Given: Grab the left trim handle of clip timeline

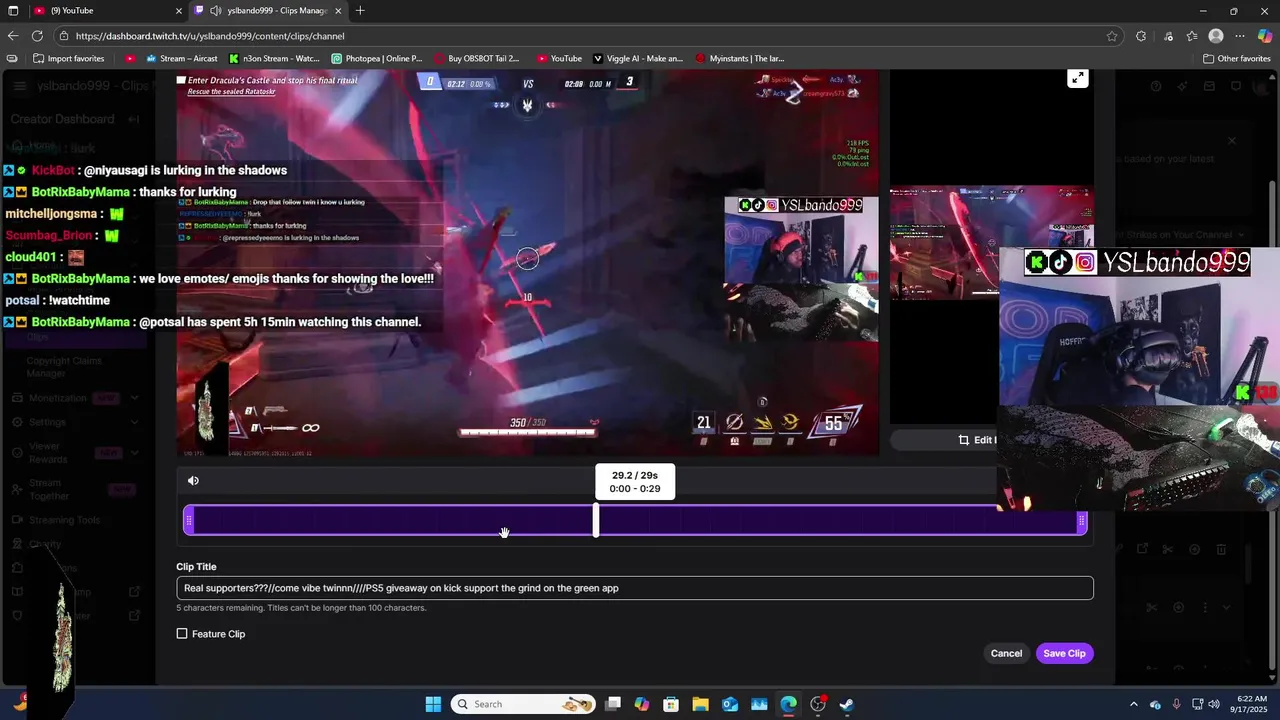Looking at the screenshot, I should (x=189, y=521).
